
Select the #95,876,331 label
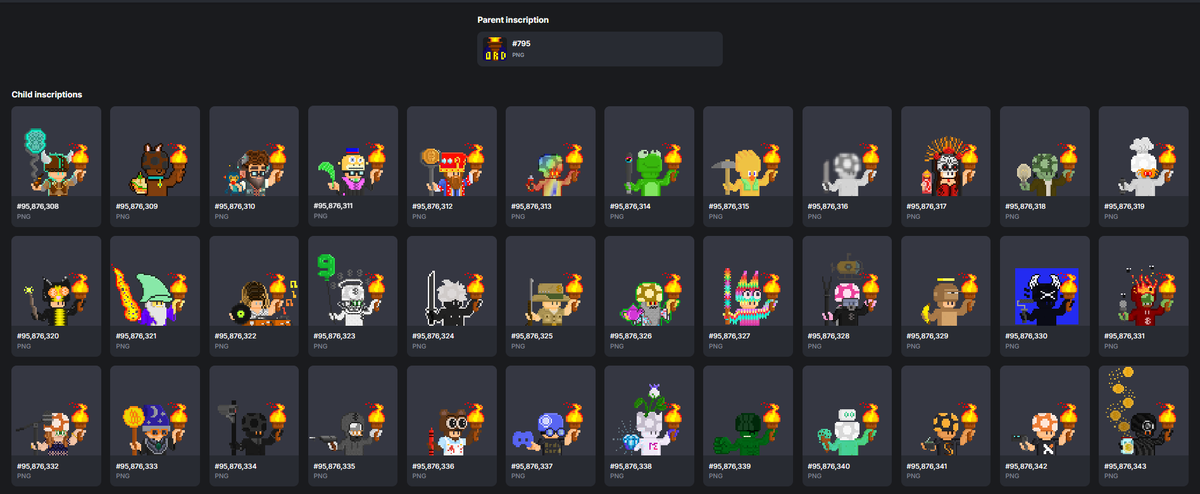[x=1125, y=336]
